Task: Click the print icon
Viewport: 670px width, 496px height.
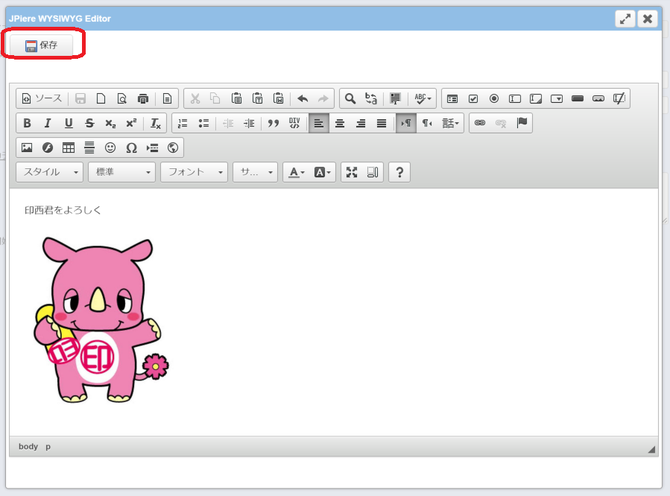Action: (x=143, y=99)
